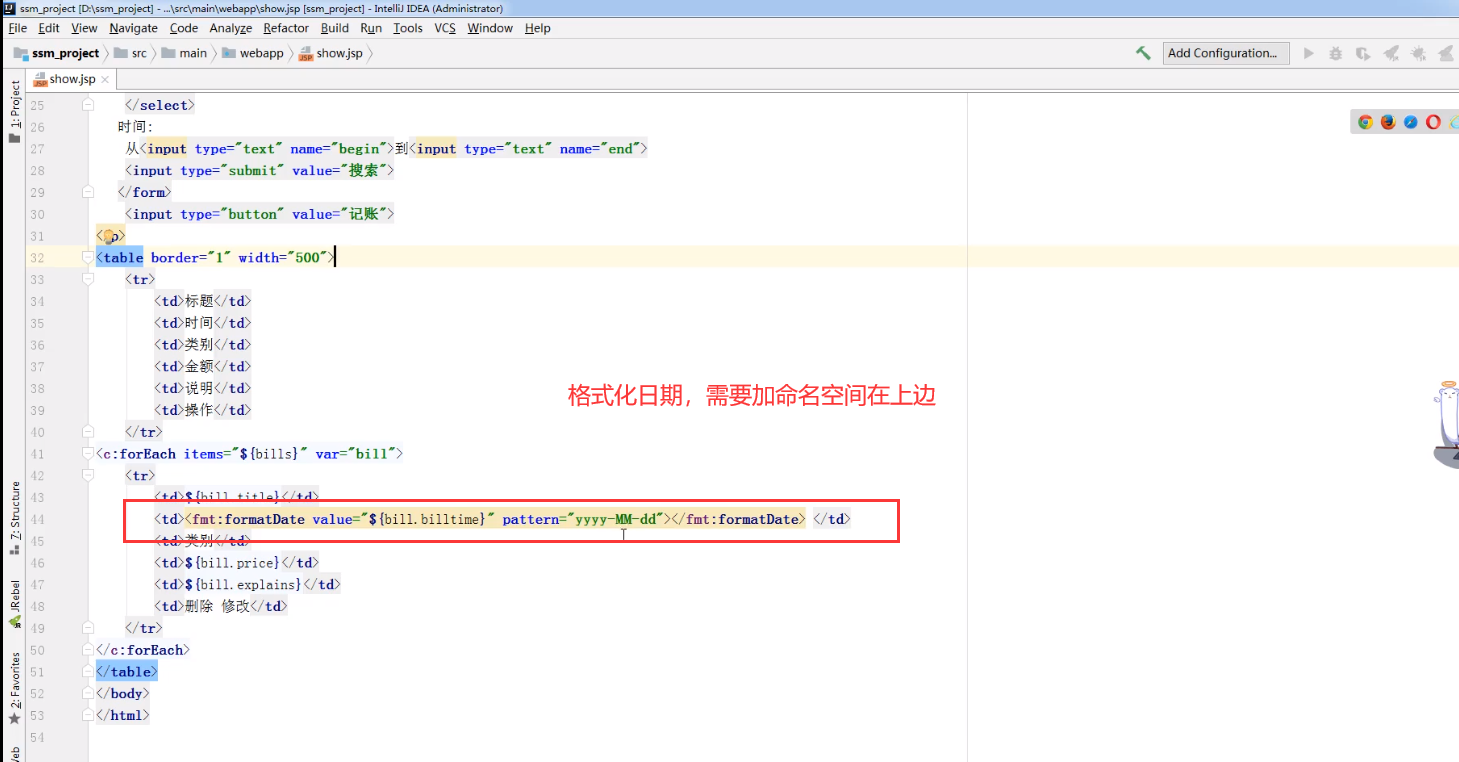Click line number 32 in the gutter
This screenshot has width=1459, height=762.
[x=37, y=257]
